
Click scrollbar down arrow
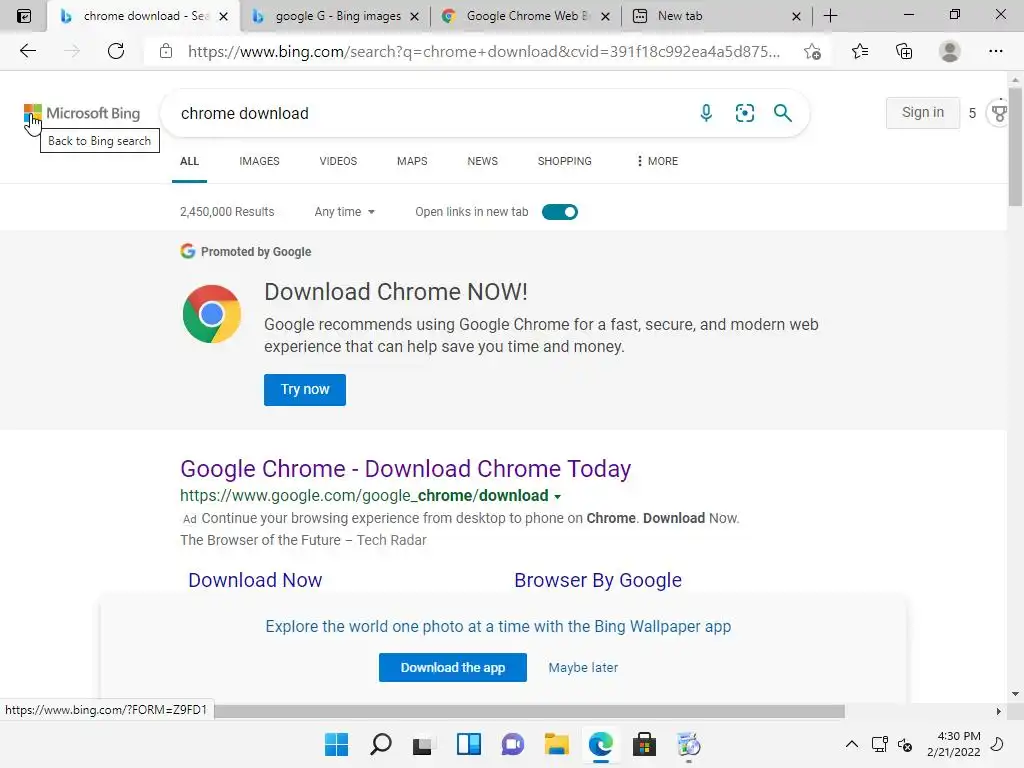pos(1015,694)
